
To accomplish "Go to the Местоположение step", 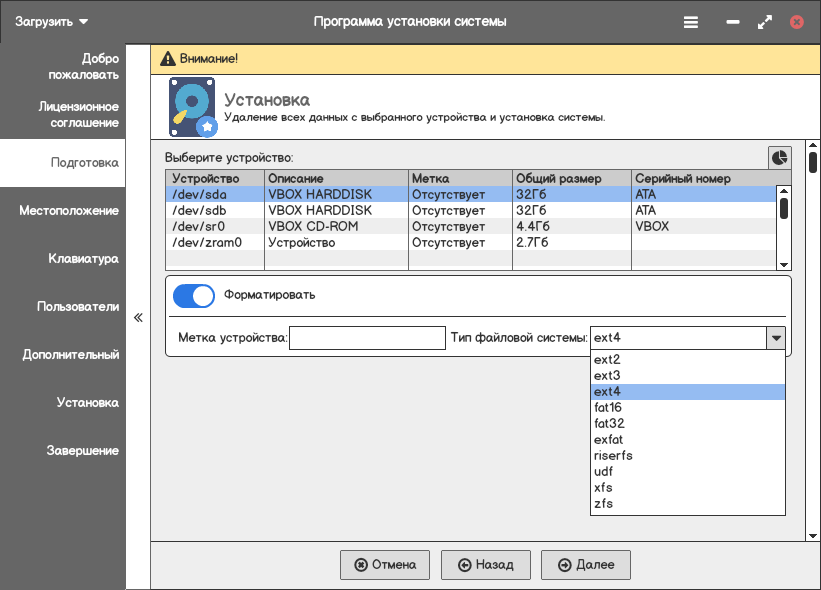I will tap(69, 211).
